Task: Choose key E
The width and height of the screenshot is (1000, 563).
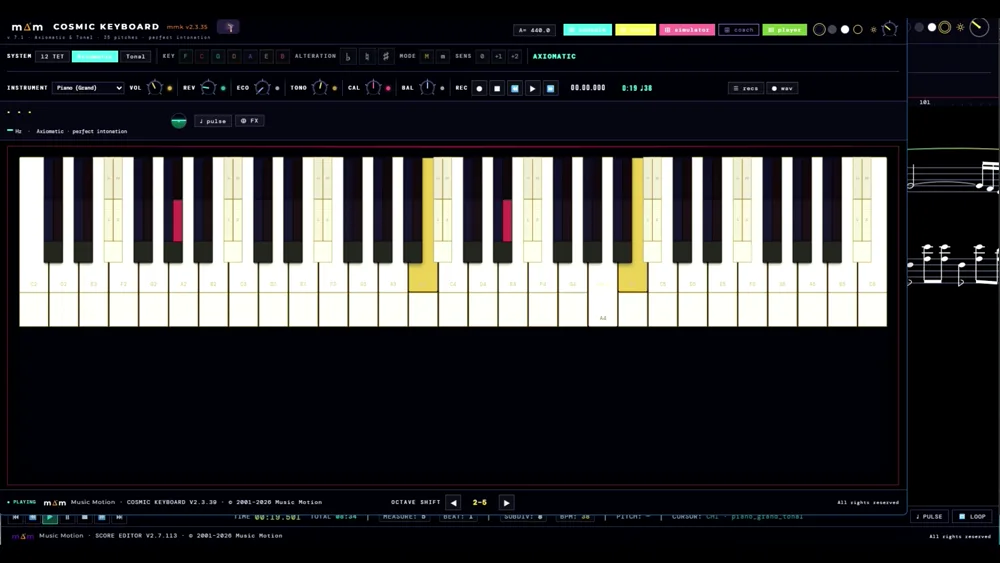Action: [267, 56]
